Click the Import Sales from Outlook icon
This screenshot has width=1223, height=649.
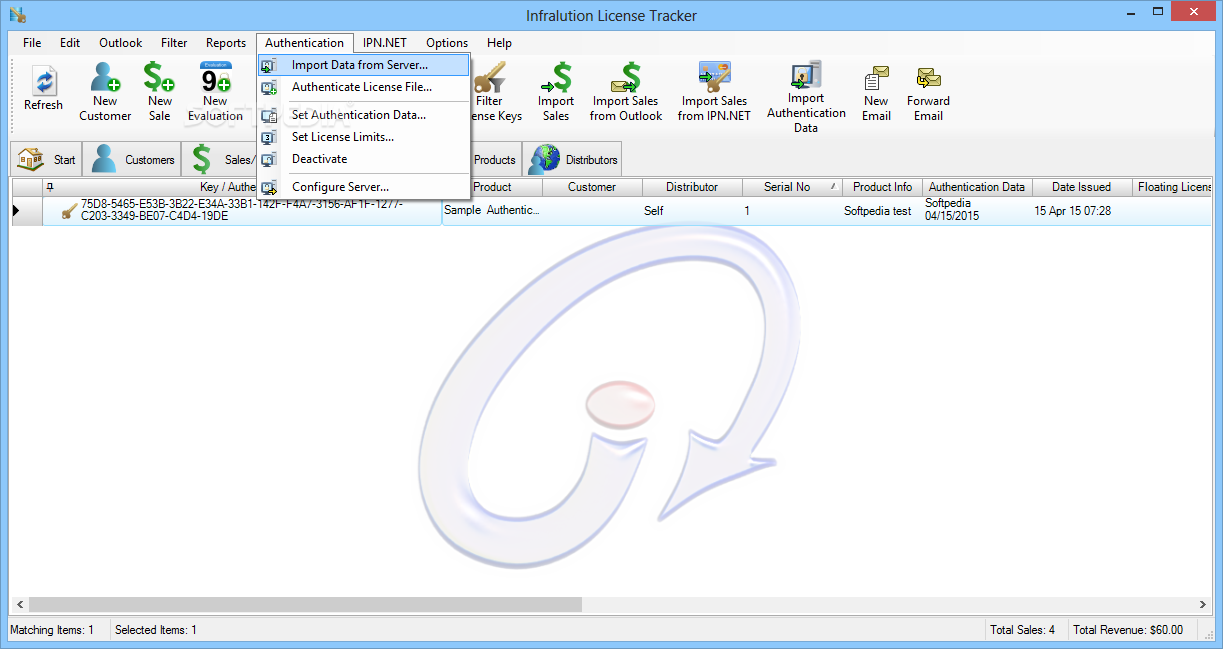[x=626, y=77]
